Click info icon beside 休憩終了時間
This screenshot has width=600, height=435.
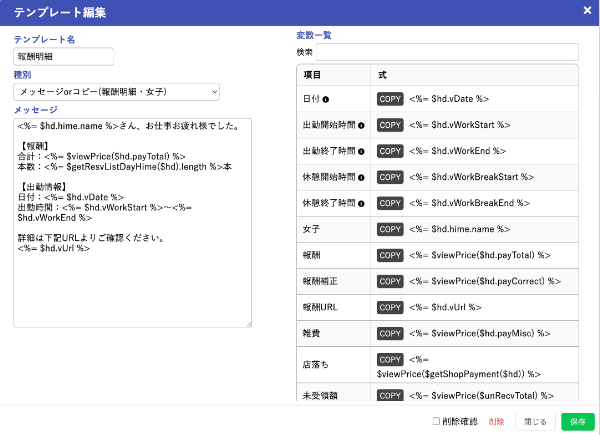360,203
